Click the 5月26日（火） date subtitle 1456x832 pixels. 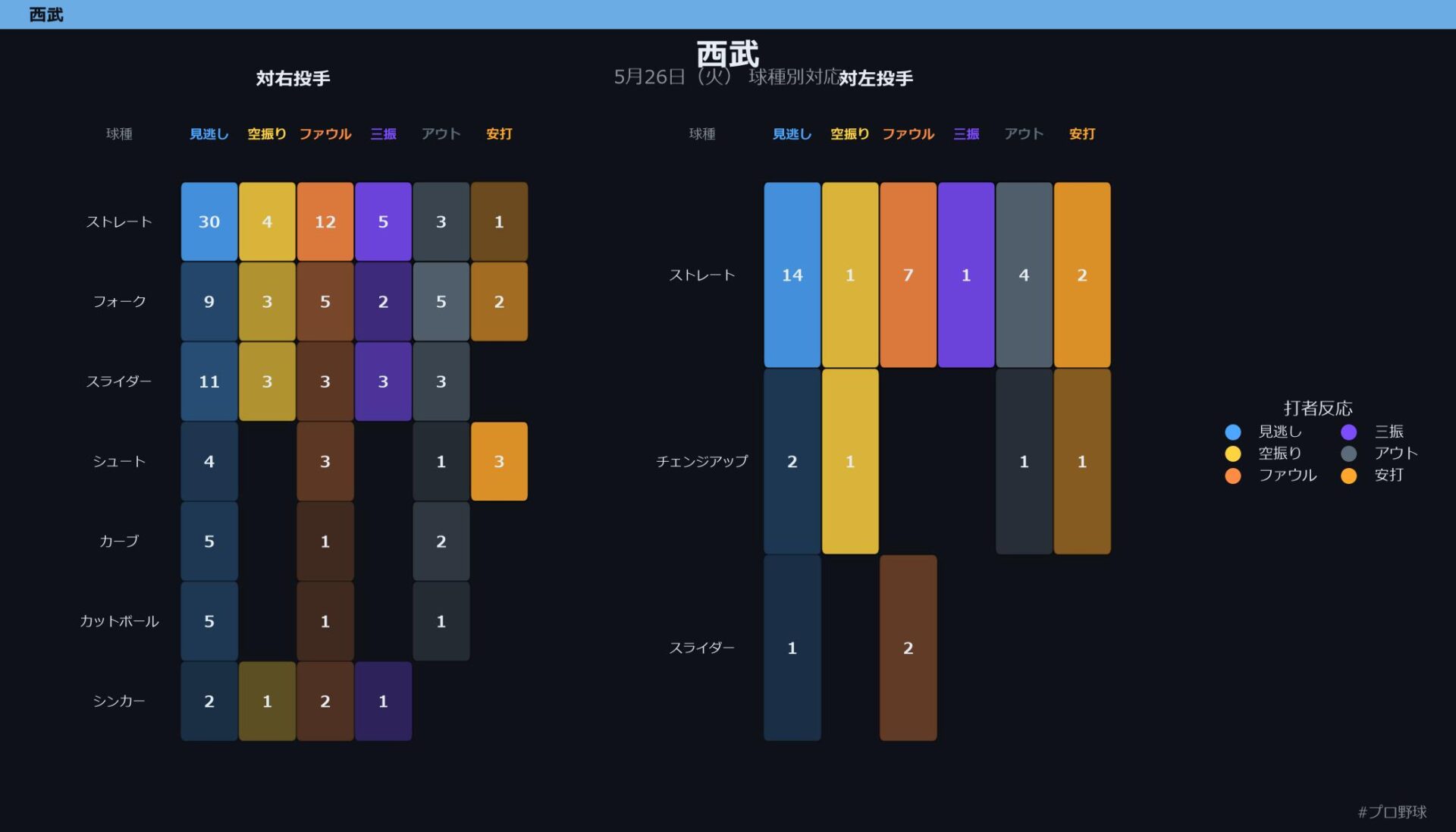tap(673, 77)
